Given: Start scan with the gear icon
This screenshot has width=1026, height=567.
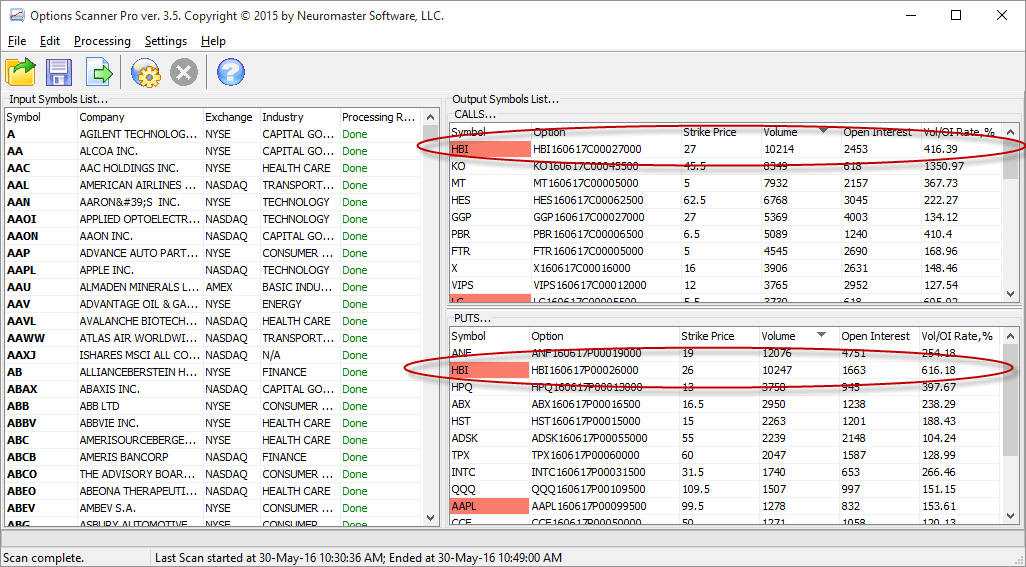Looking at the screenshot, I should pos(145,72).
